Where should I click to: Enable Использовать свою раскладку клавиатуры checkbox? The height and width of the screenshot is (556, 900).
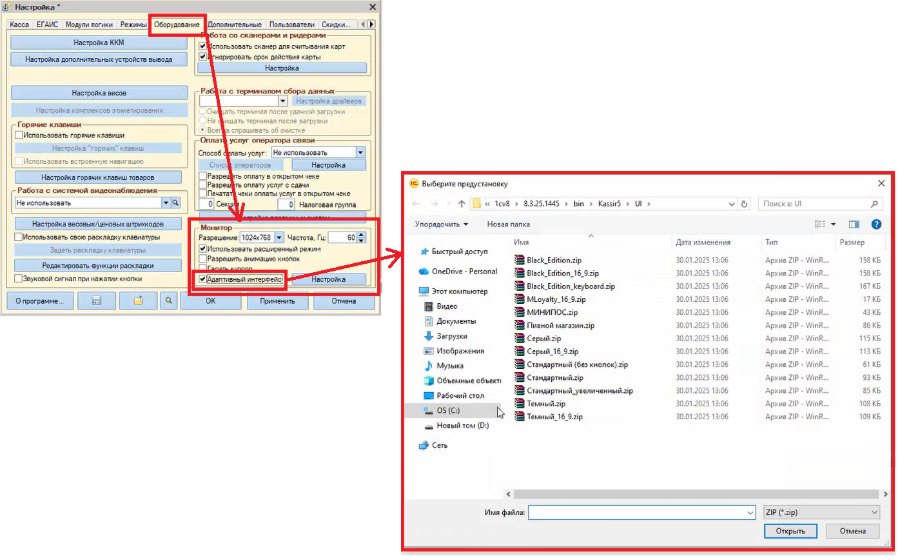(x=19, y=237)
